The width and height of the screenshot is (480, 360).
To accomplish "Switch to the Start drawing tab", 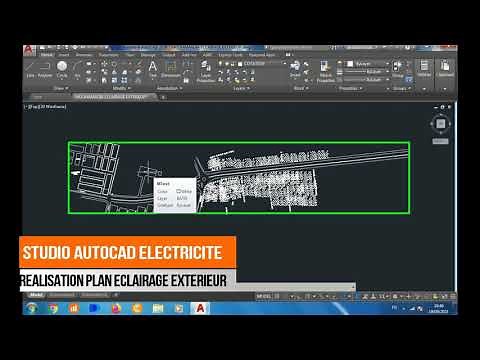I will tap(38, 97).
